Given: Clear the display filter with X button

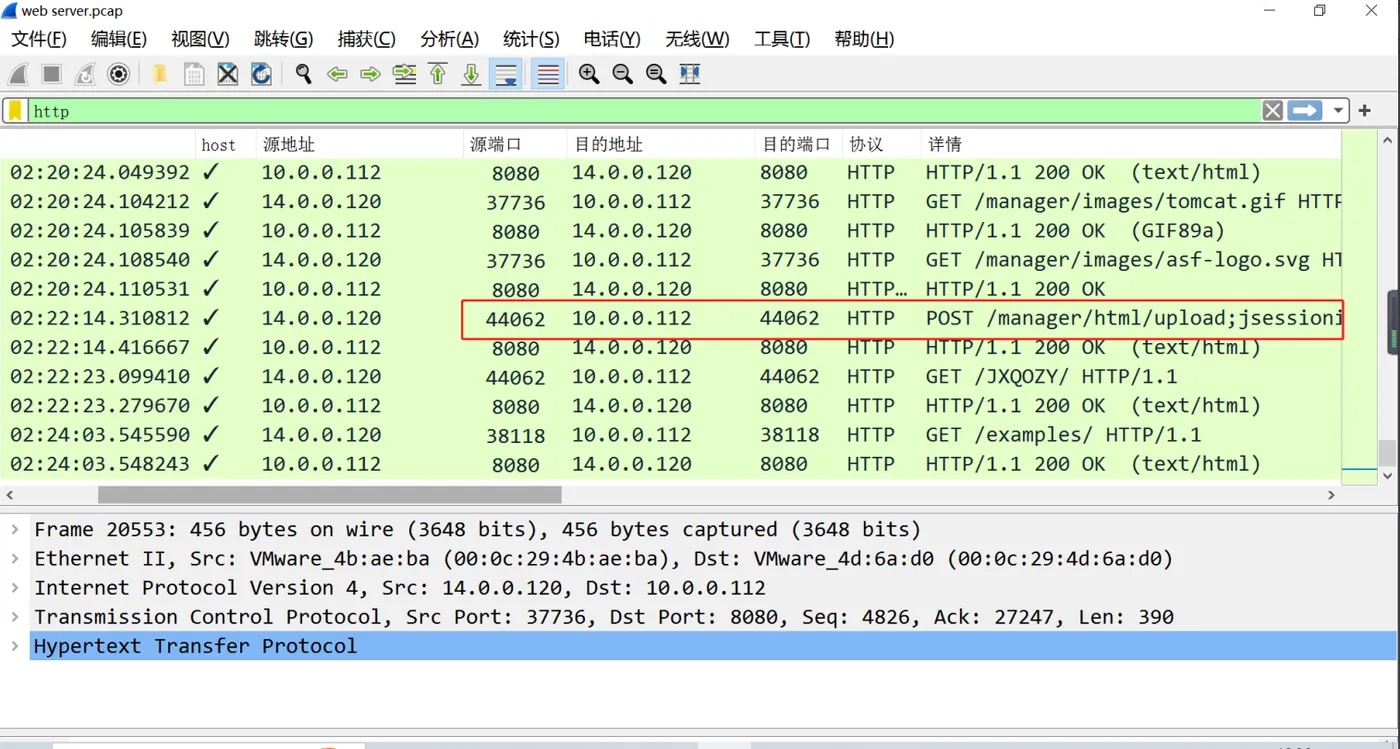Looking at the screenshot, I should (x=1272, y=111).
